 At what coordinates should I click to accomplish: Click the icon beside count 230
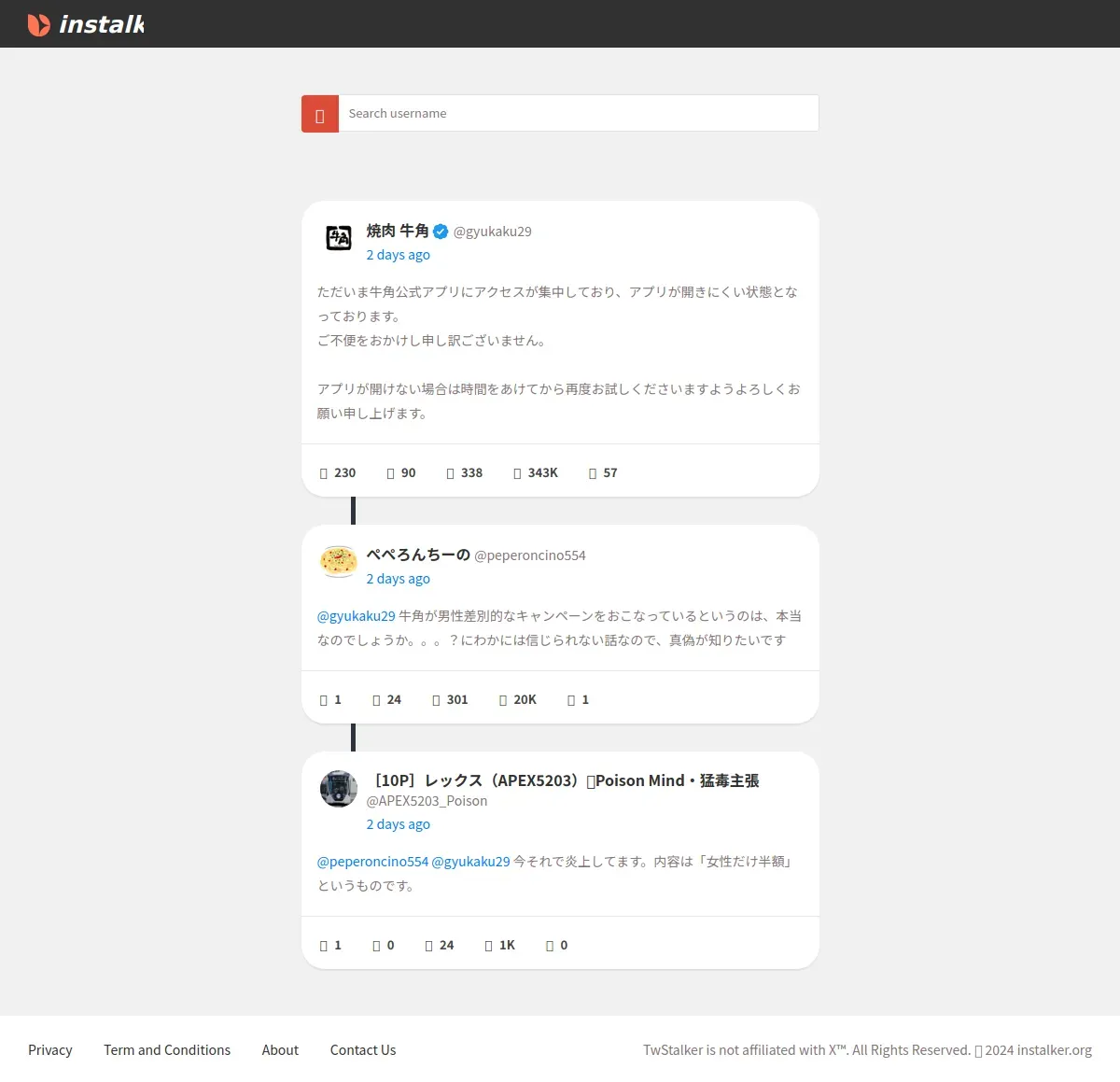pyautogui.click(x=324, y=473)
